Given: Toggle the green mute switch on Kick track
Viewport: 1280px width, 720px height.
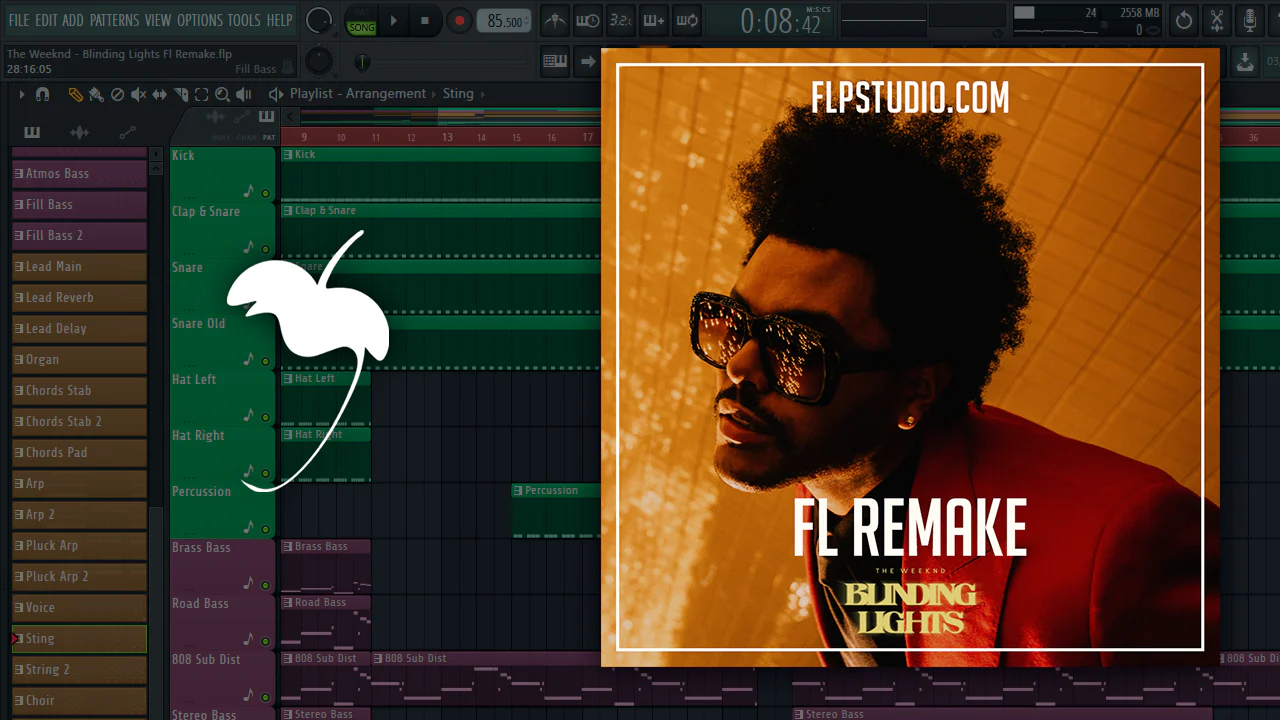Looking at the screenshot, I should point(265,193).
